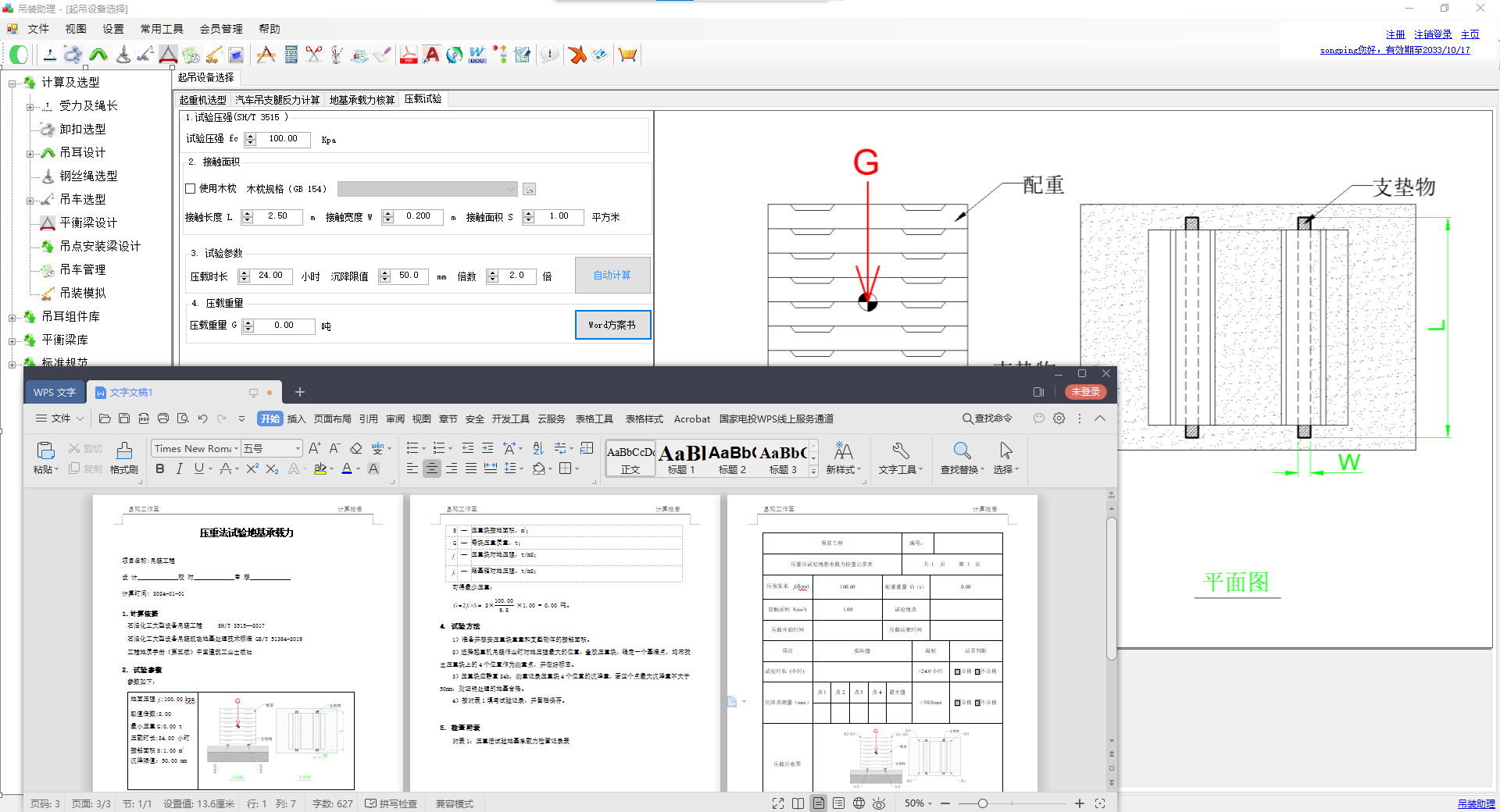Click the 吊装助理 link at bottom right
The image size is (1500, 812).
[1476, 803]
